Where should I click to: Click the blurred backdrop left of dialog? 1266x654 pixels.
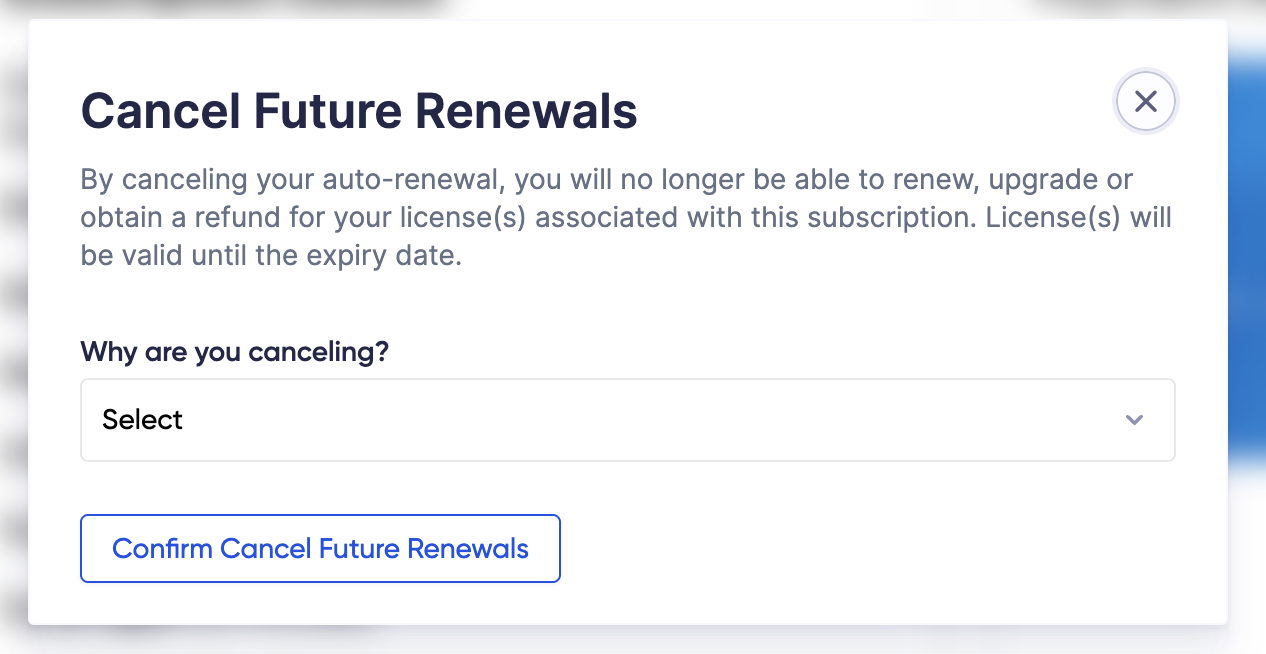click(x=13, y=330)
